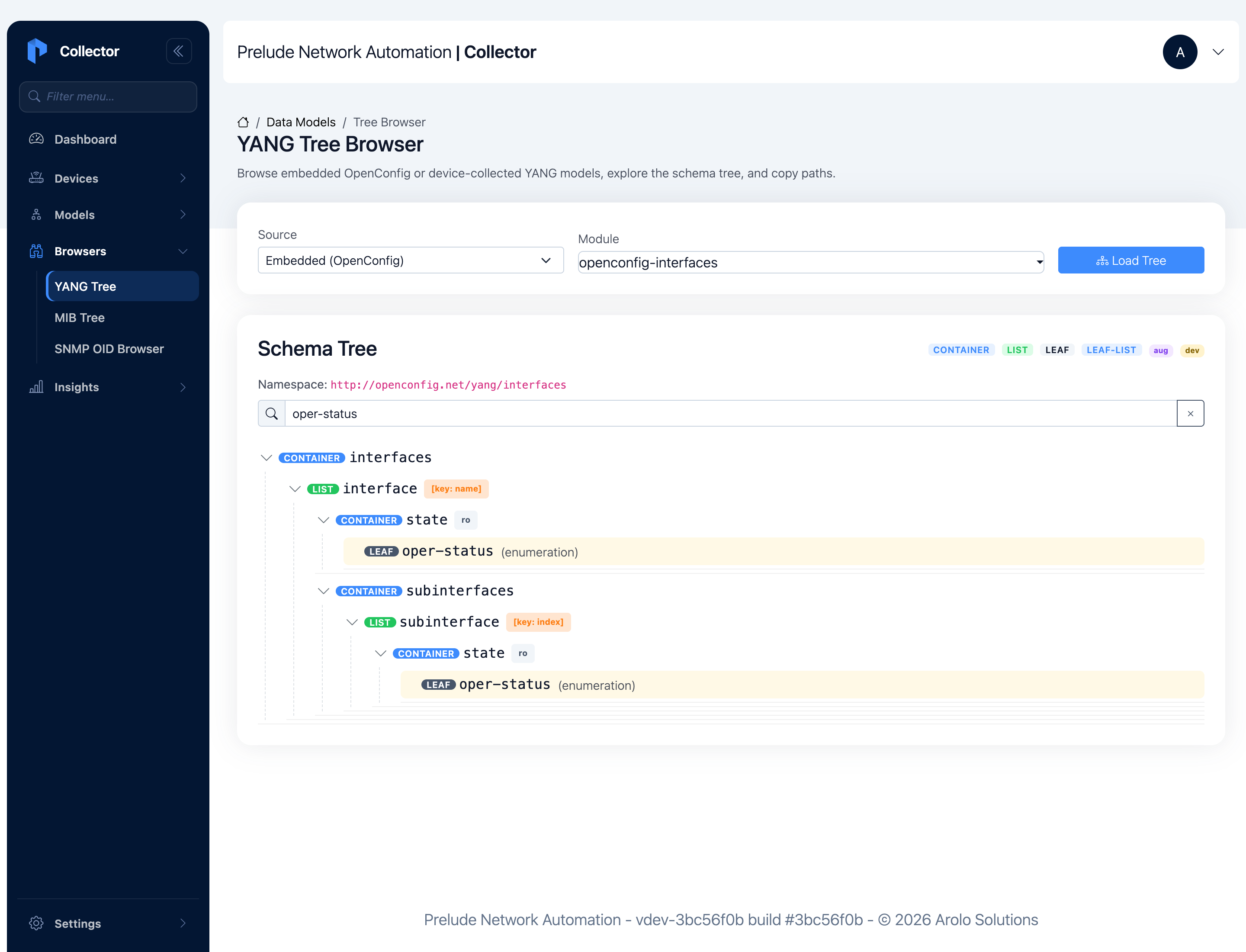This screenshot has height=952, width=1246.
Task: Click the ro badge on subinterface state
Action: pyautogui.click(x=523, y=653)
